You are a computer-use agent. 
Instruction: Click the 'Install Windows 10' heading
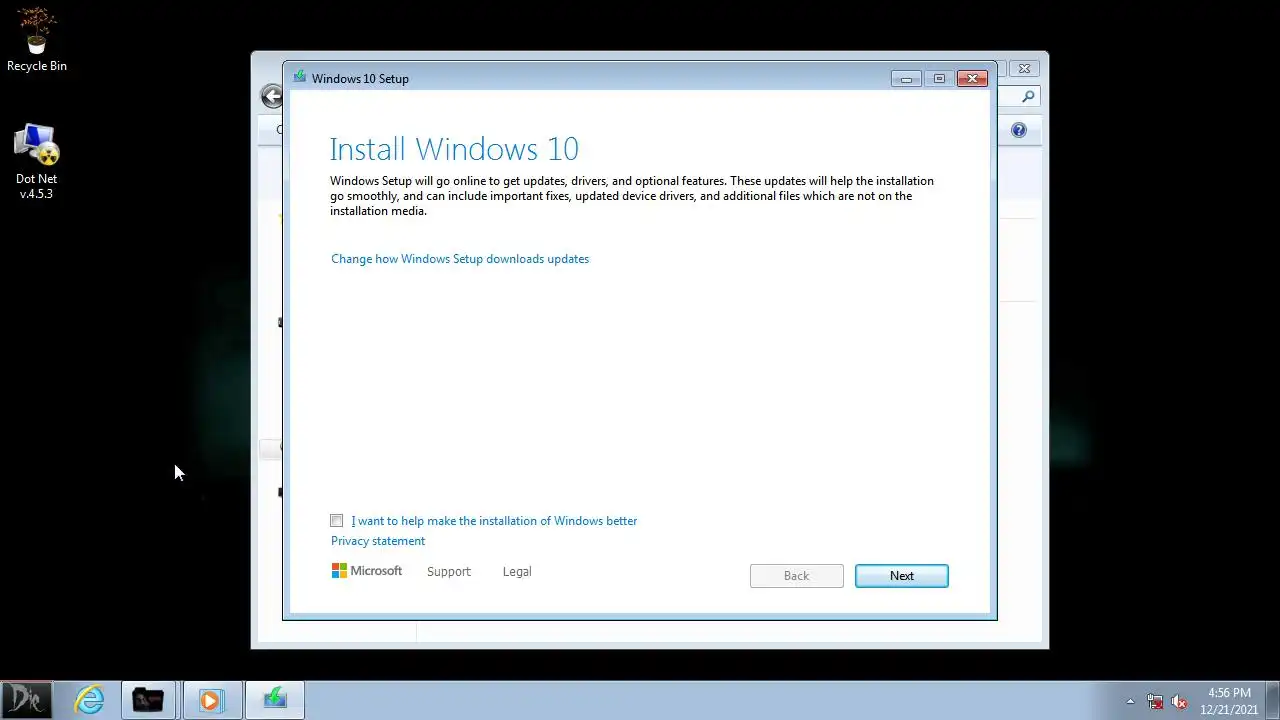click(454, 149)
